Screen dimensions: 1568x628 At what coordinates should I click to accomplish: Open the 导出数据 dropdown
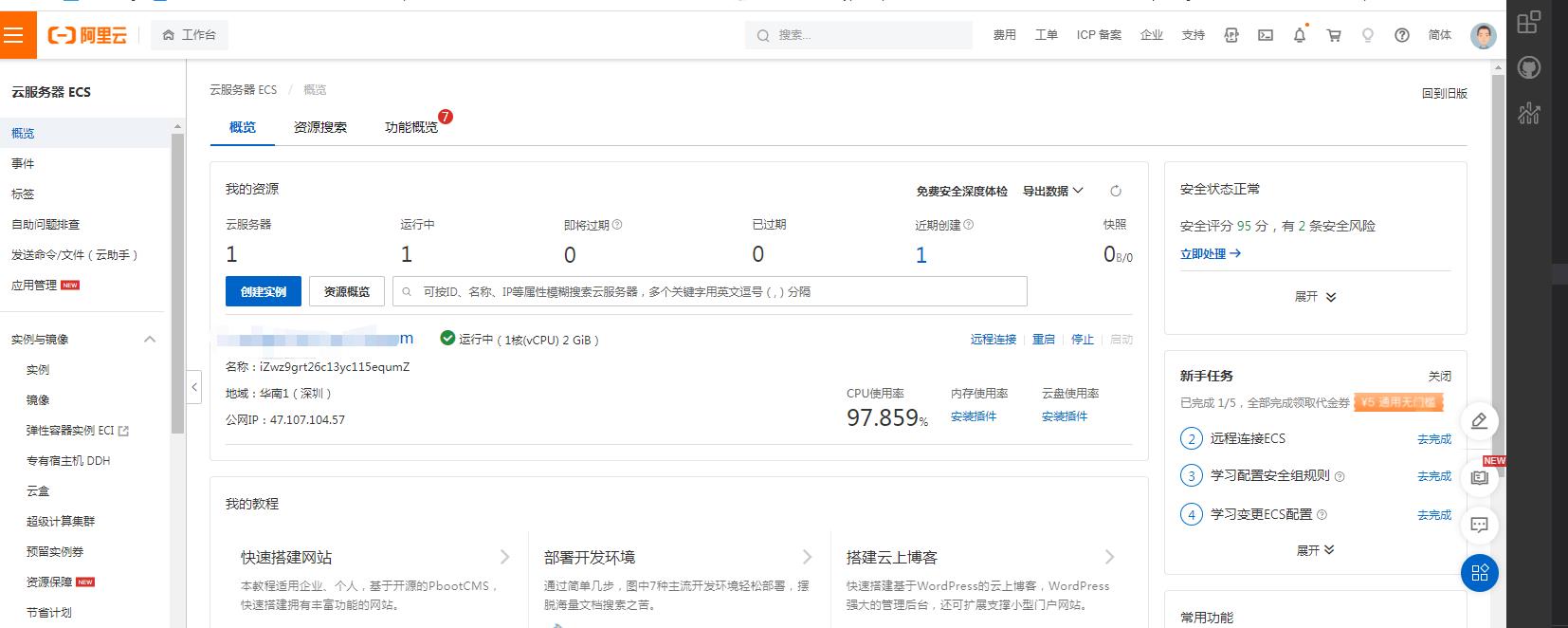pos(1052,191)
